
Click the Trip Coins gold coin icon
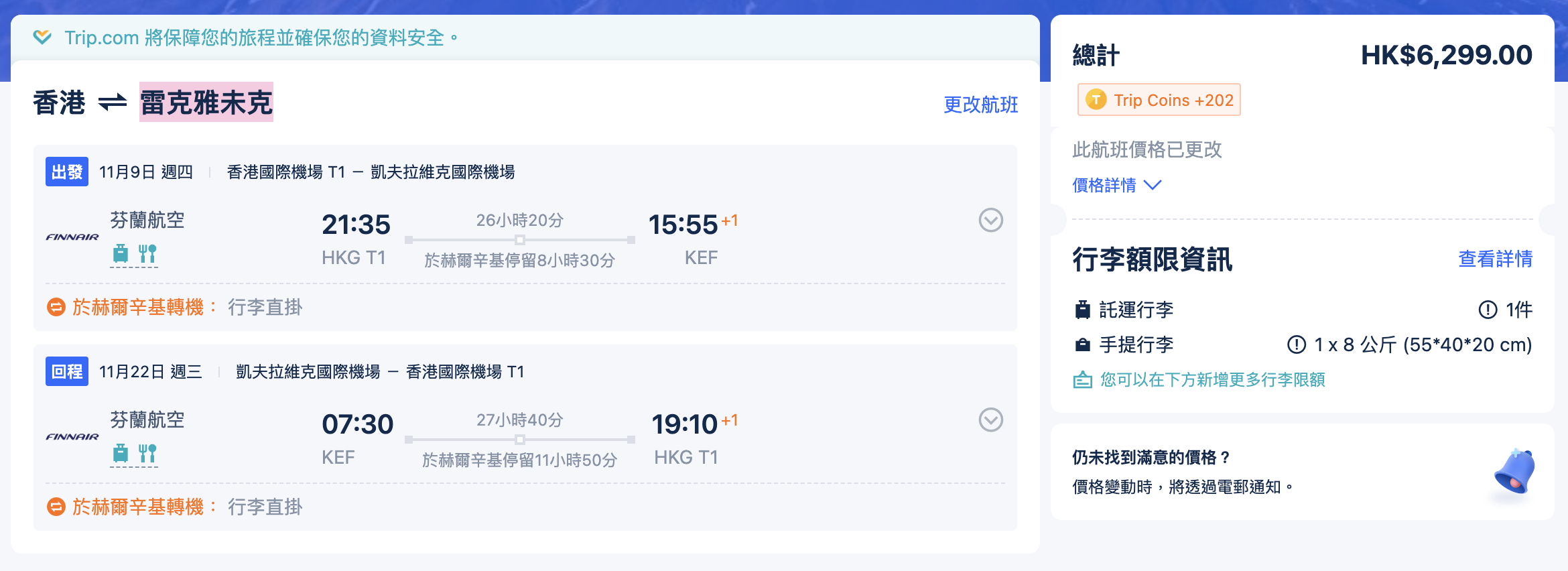[1096, 100]
